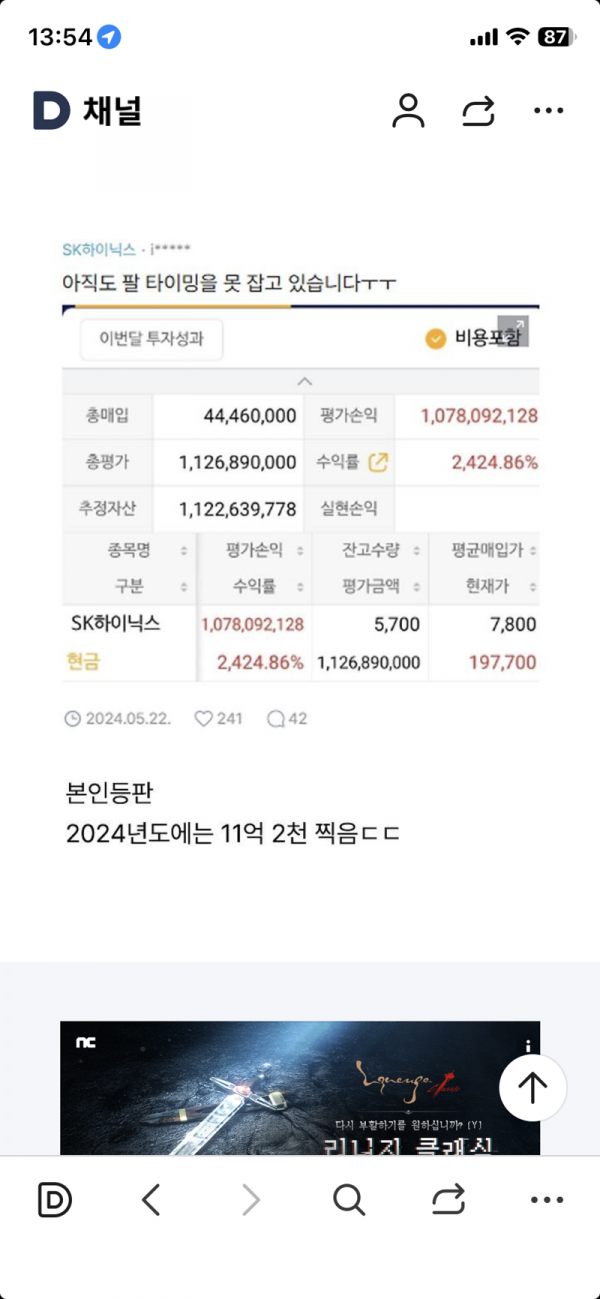600x1299 pixels.
Task: Tap the Daum home icon in bottom bar
Action: click(54, 1199)
